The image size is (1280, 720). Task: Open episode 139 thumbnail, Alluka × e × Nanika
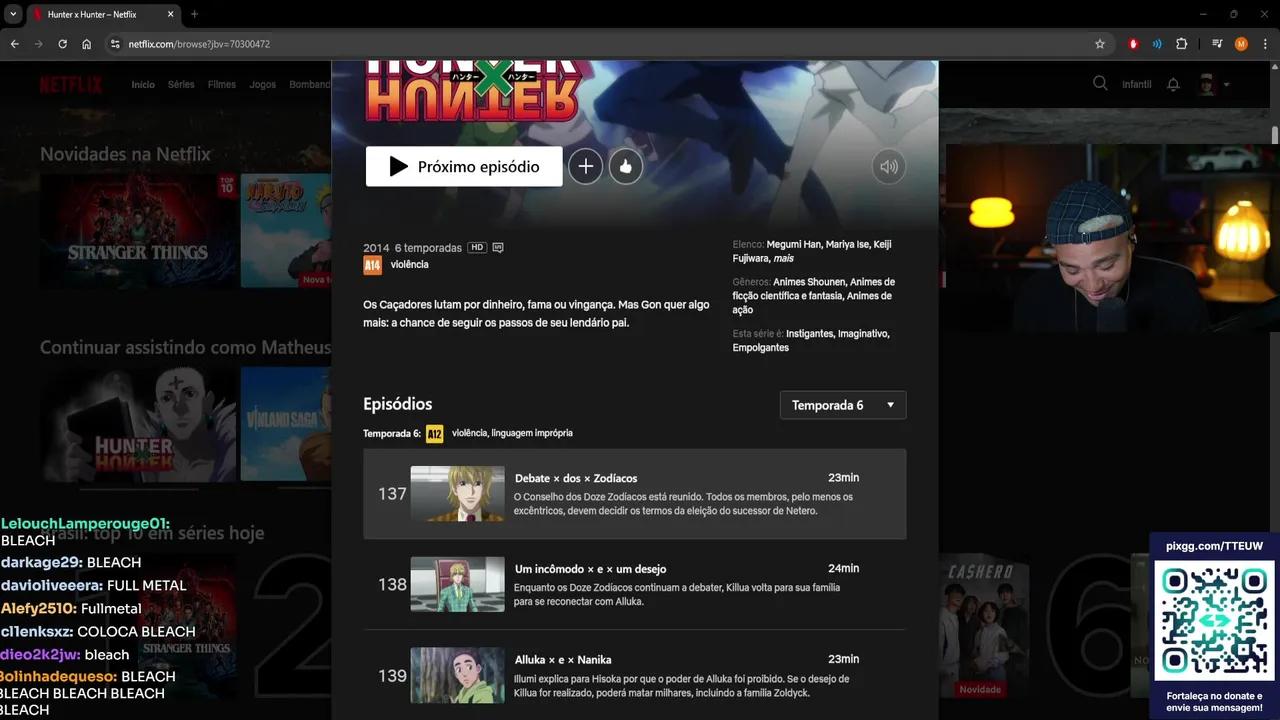coord(457,675)
